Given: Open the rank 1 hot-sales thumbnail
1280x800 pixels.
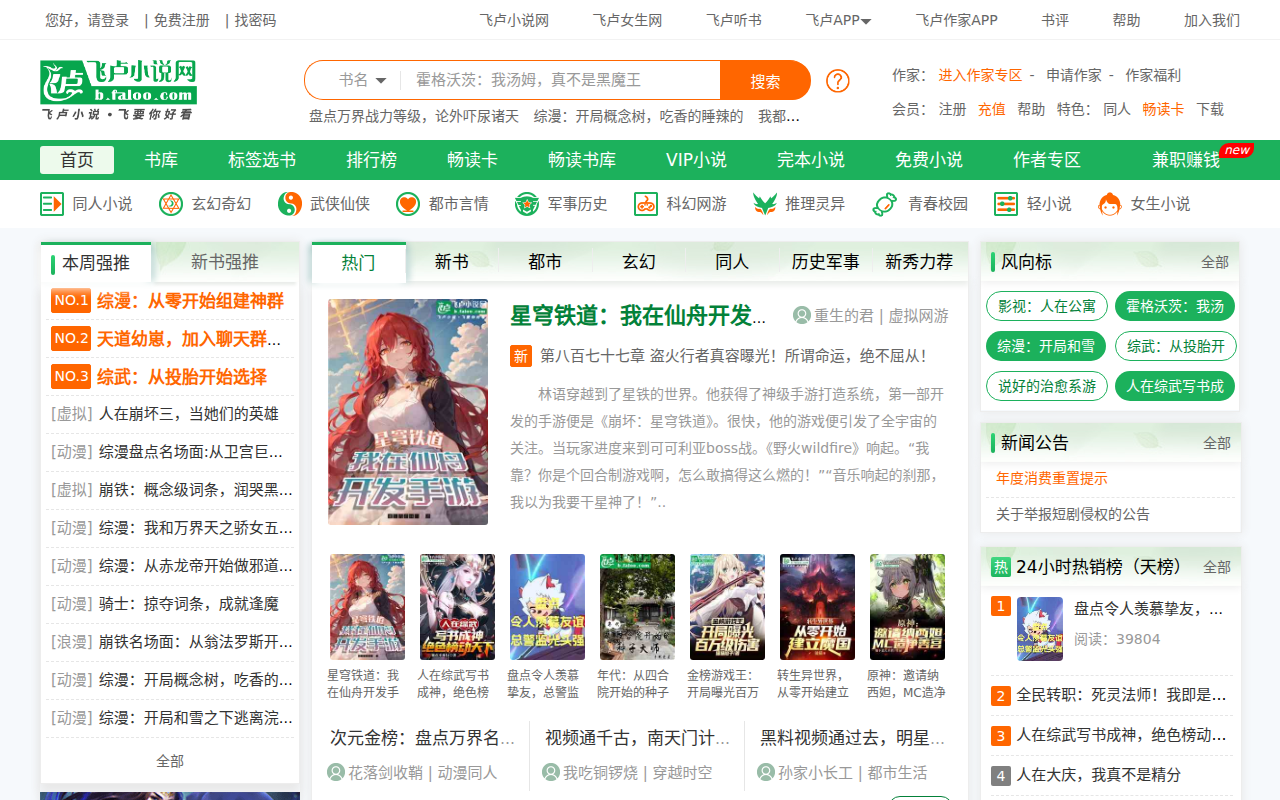Looking at the screenshot, I should 1040,629.
